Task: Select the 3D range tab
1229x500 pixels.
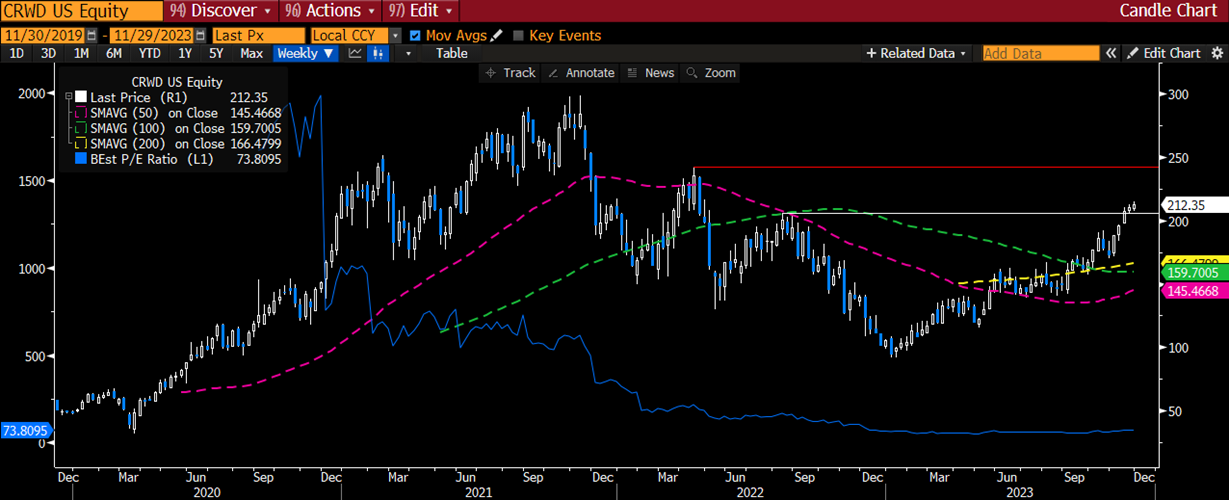Action: pyautogui.click(x=48, y=53)
